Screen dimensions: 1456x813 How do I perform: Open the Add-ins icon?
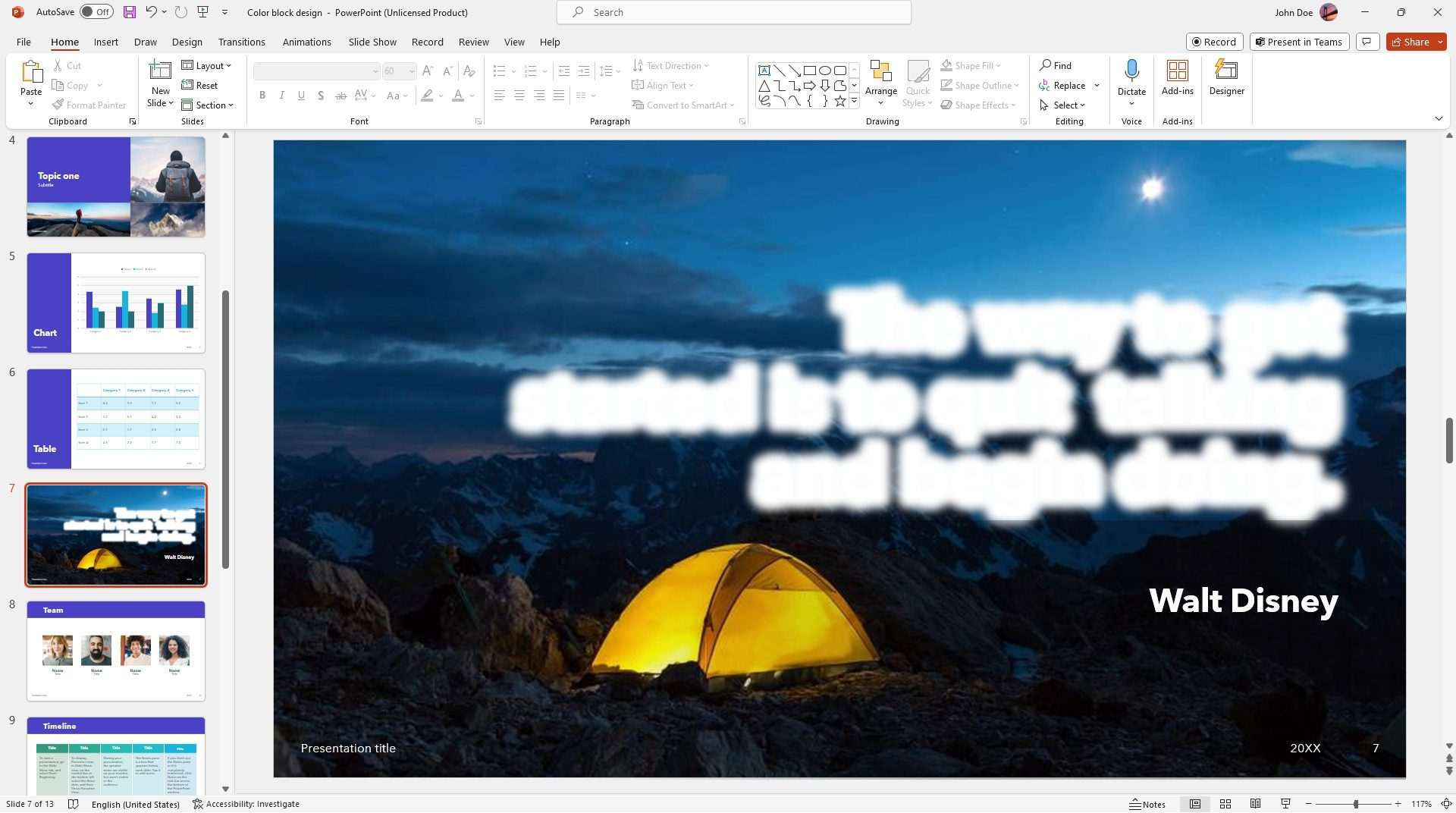1177,71
